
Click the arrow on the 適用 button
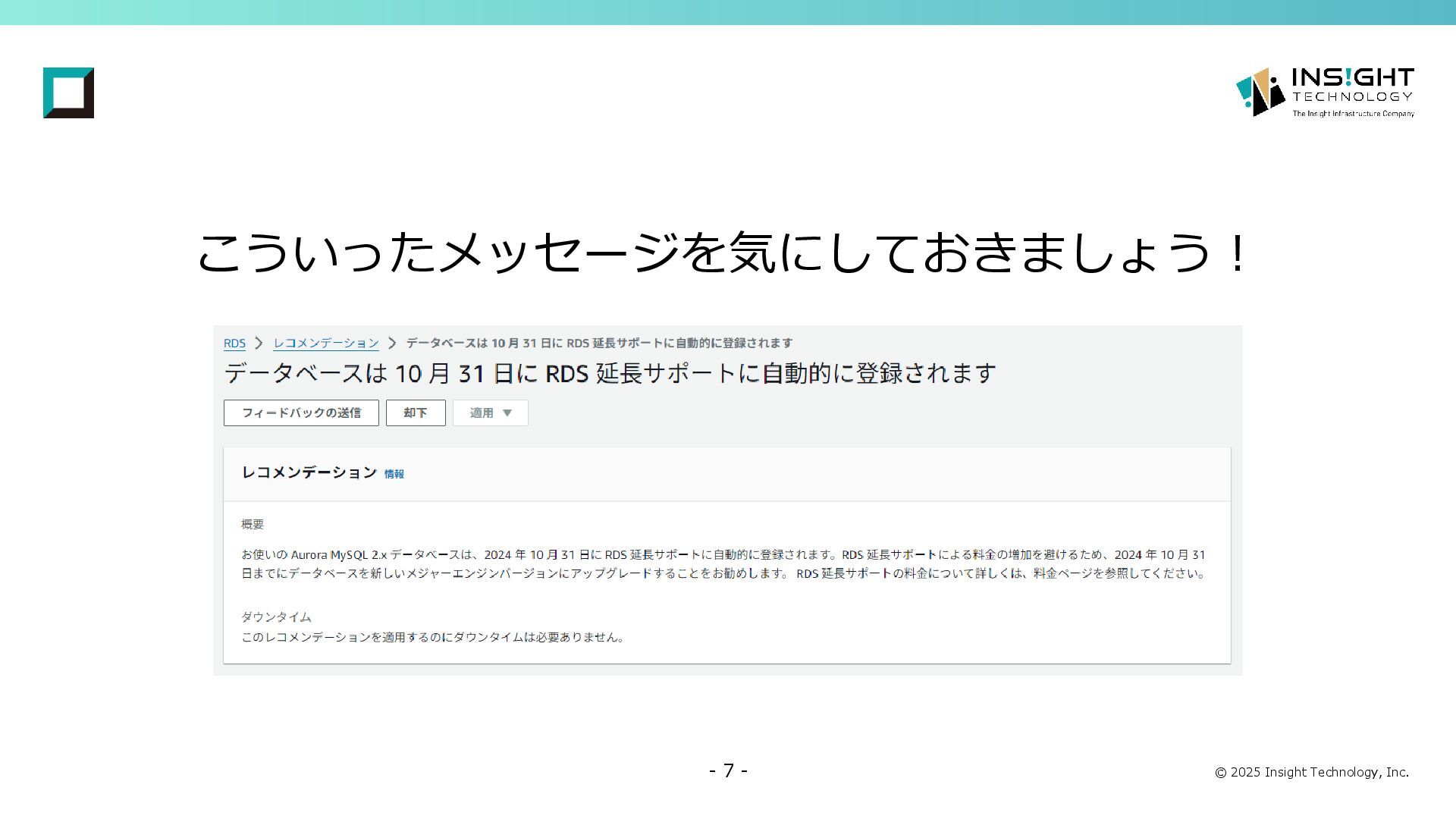point(508,413)
